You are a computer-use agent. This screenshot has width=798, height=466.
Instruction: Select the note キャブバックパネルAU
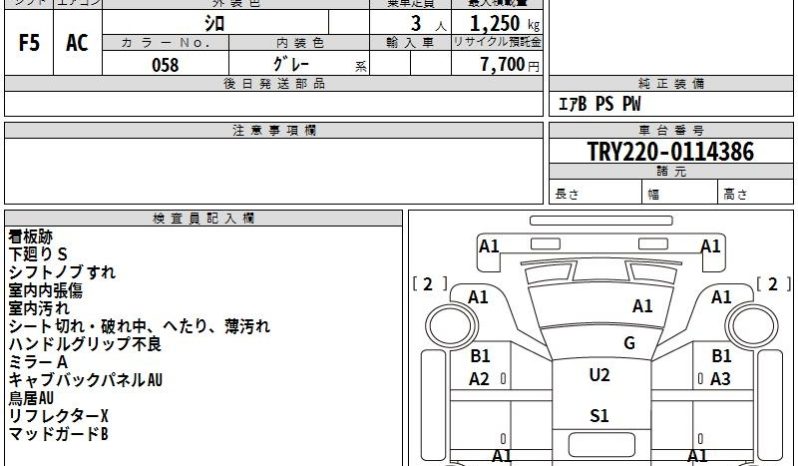click(86, 380)
